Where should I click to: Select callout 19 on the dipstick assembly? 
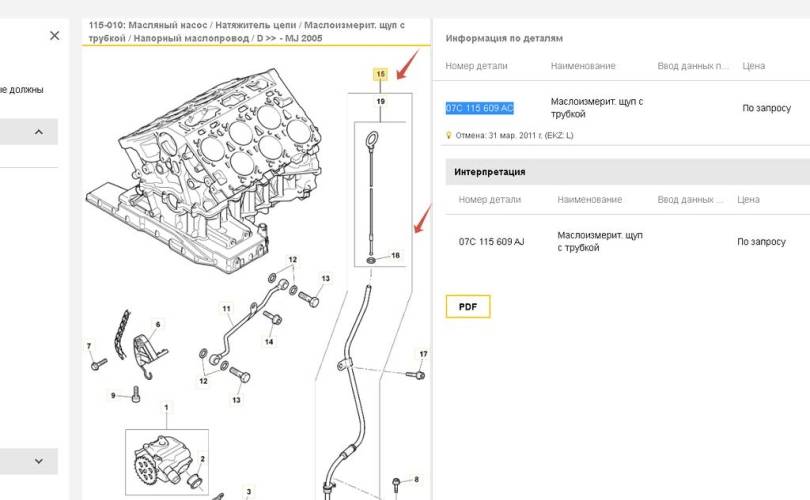pyautogui.click(x=380, y=102)
